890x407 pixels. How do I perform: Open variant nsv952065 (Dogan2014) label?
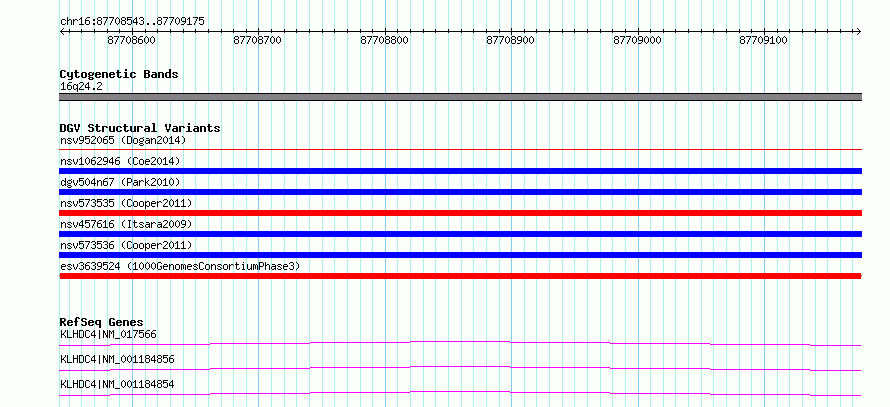tap(123, 140)
